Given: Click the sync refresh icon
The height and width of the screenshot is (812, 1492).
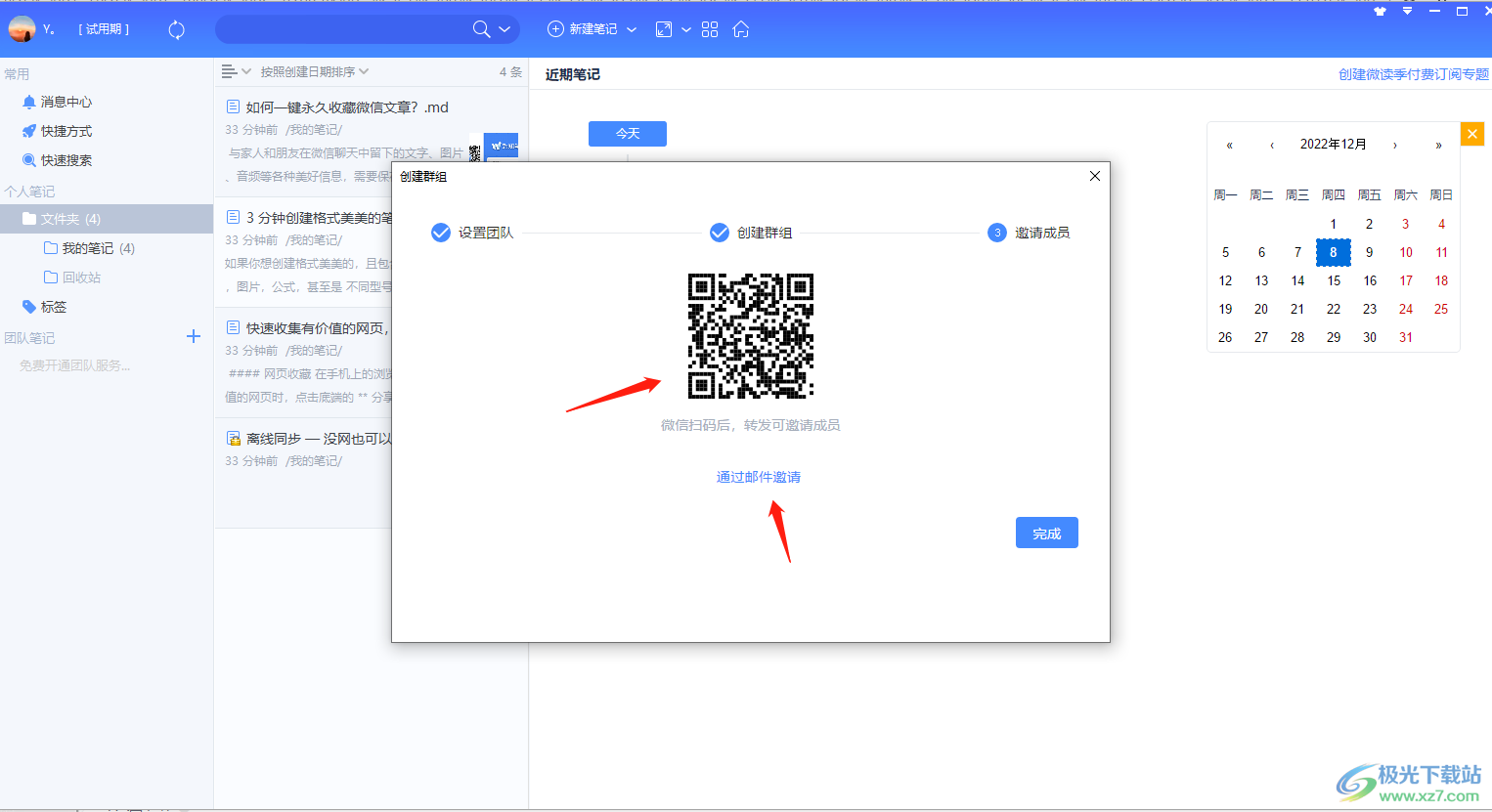Looking at the screenshot, I should pyautogui.click(x=176, y=29).
